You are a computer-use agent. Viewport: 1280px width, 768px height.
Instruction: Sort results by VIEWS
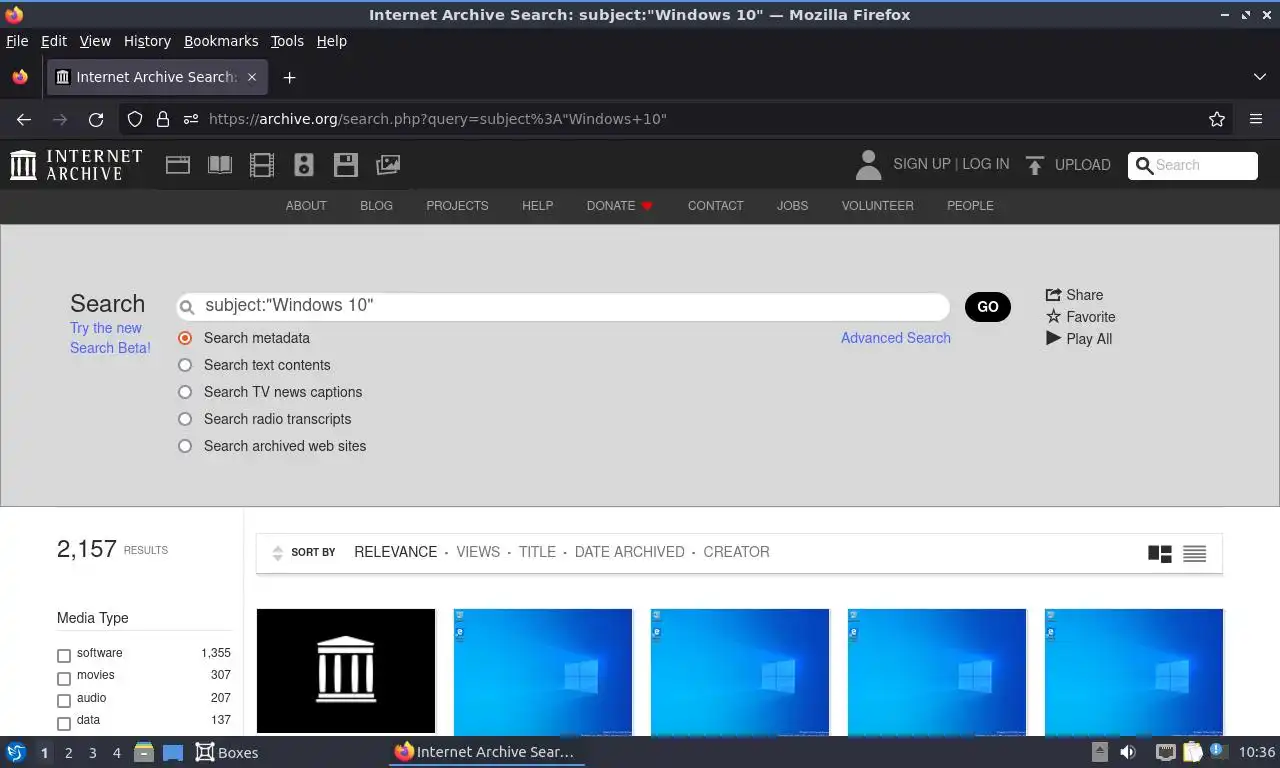click(x=478, y=552)
